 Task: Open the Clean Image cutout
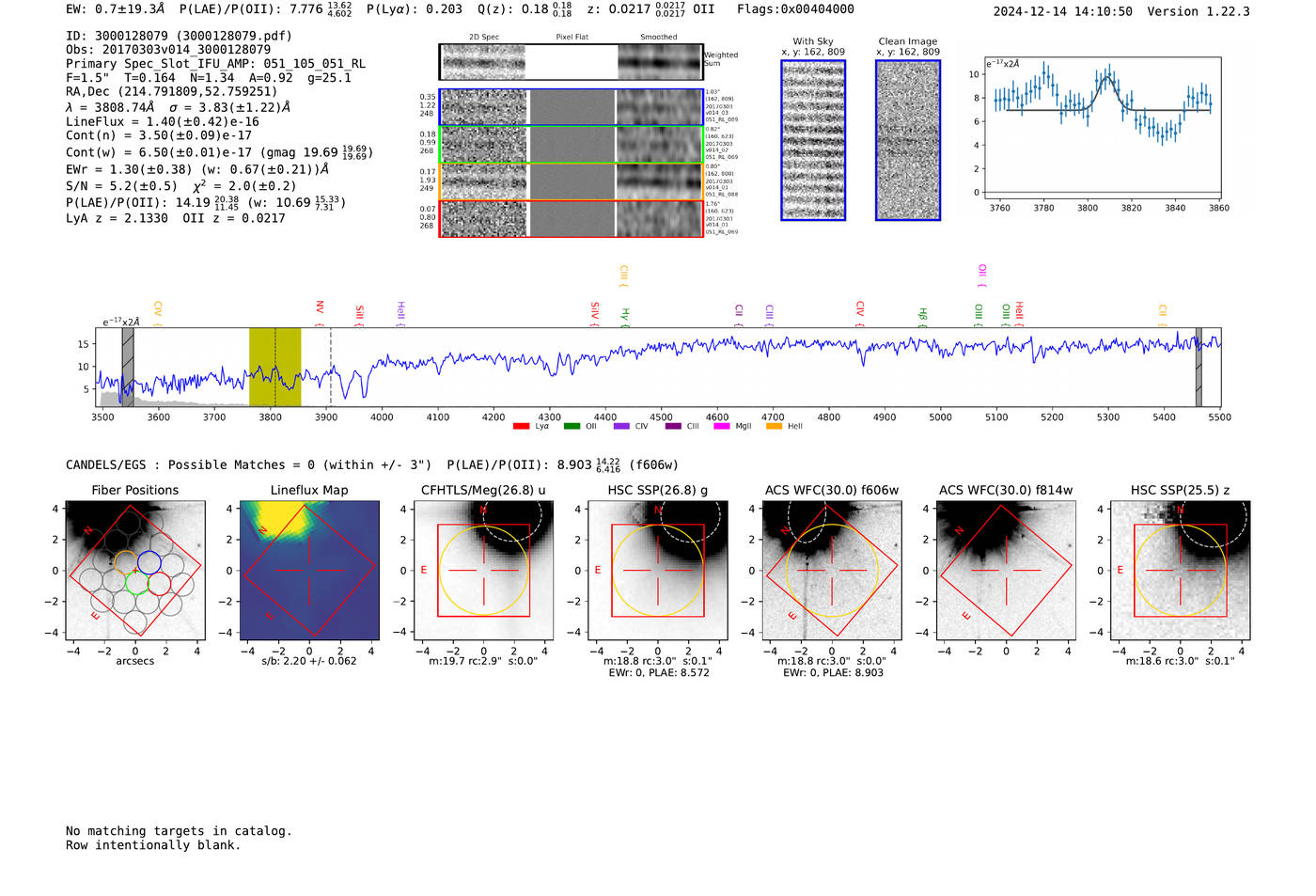click(x=908, y=140)
